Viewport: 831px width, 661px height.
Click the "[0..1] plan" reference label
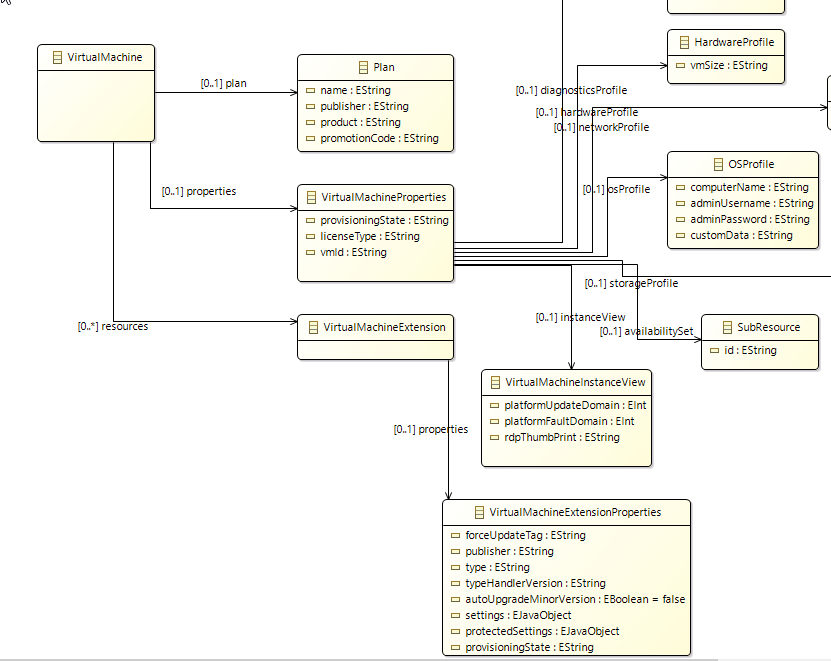point(224,84)
